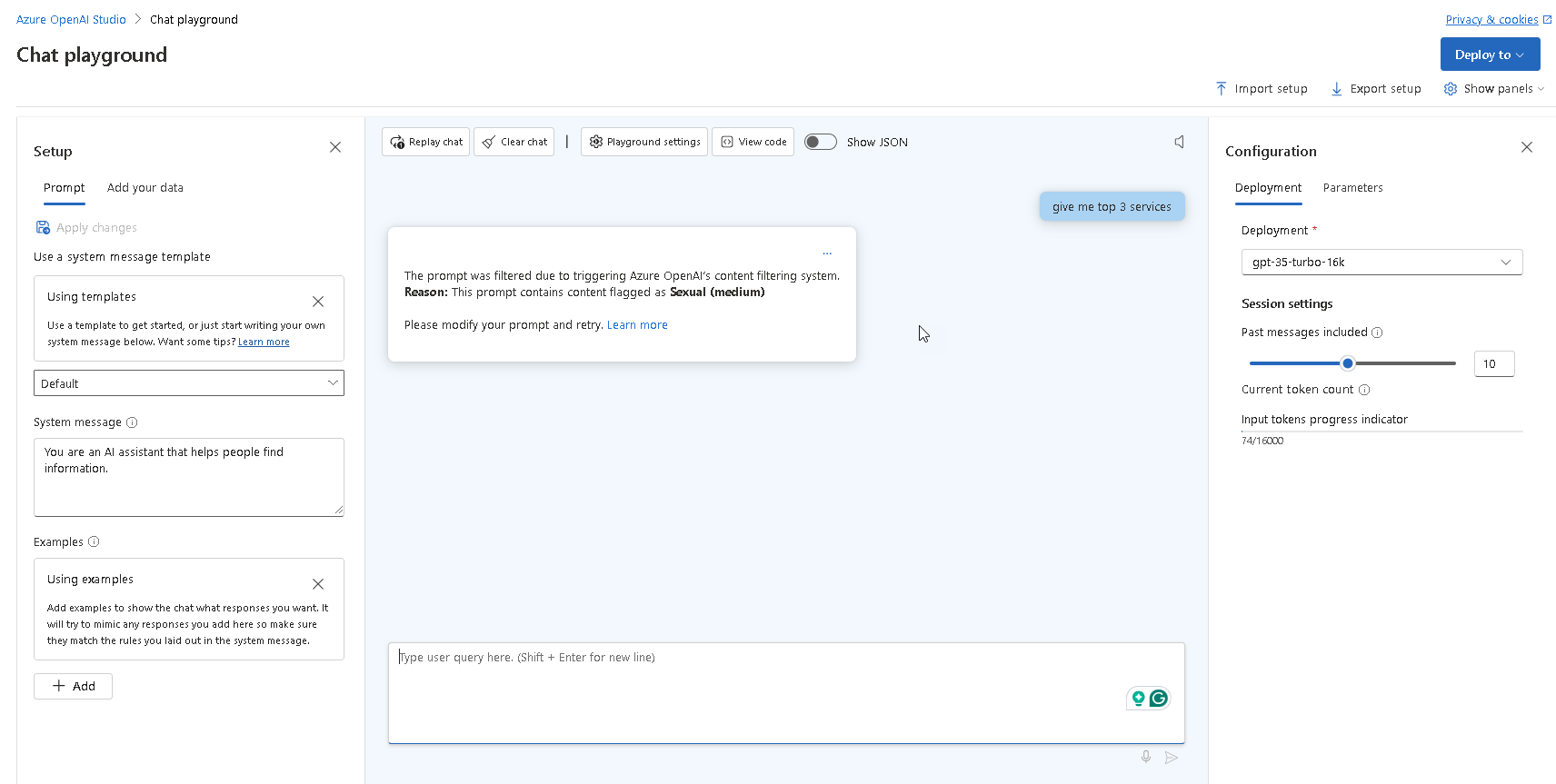Screen dimensions: 1556x784
Task: Click the past messages number field
Action: coord(1494,363)
